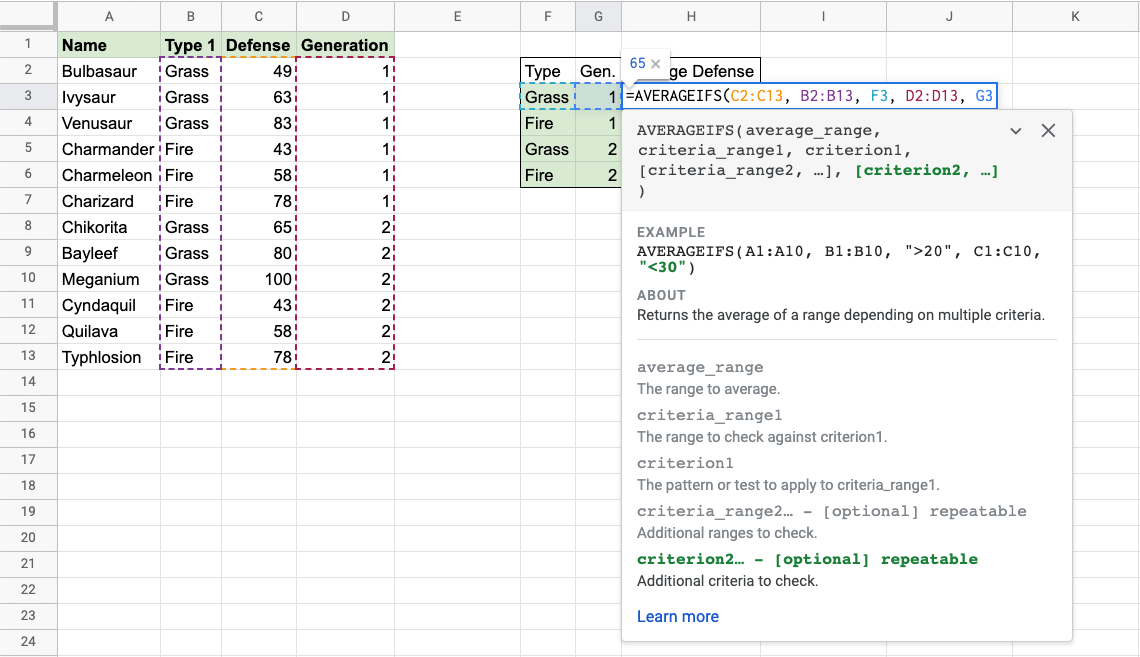1140x657 pixels.
Task: Select the highlighted column G header
Action: tap(598, 16)
